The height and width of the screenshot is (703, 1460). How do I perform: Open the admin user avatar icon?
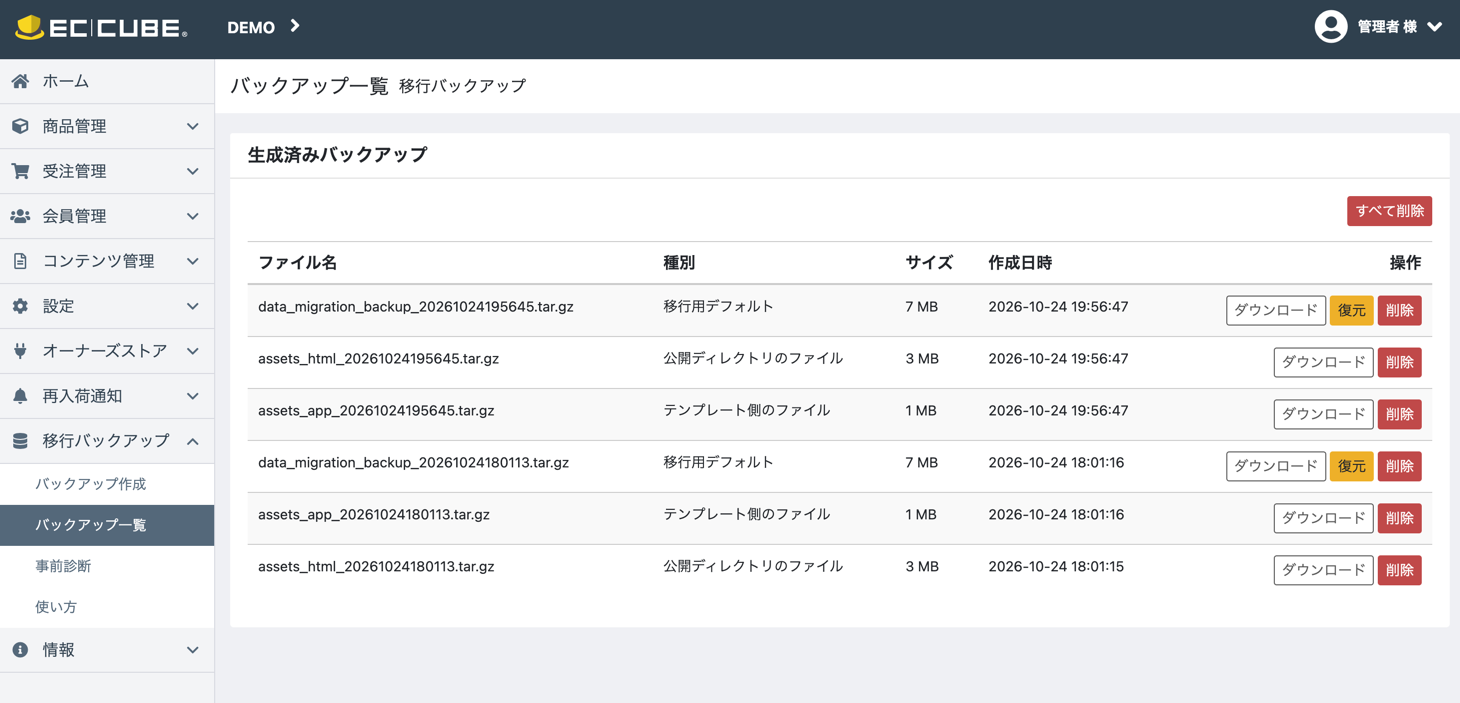(1330, 27)
